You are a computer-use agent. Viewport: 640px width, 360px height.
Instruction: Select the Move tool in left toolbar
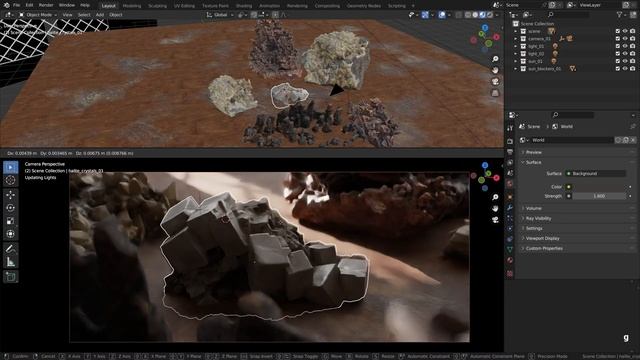tap(11, 195)
